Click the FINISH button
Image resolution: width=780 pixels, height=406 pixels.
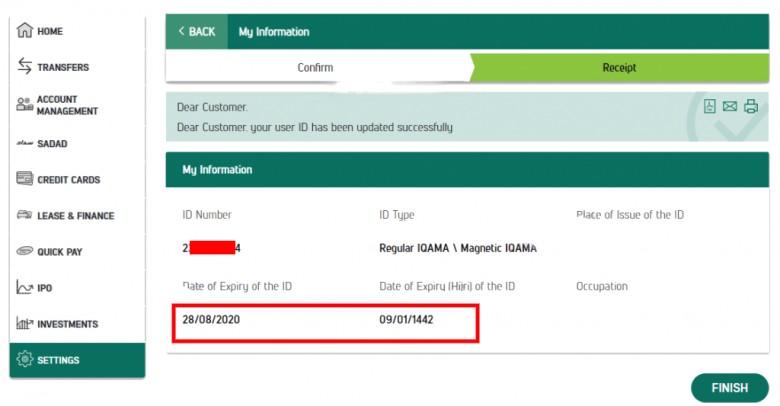click(730, 388)
